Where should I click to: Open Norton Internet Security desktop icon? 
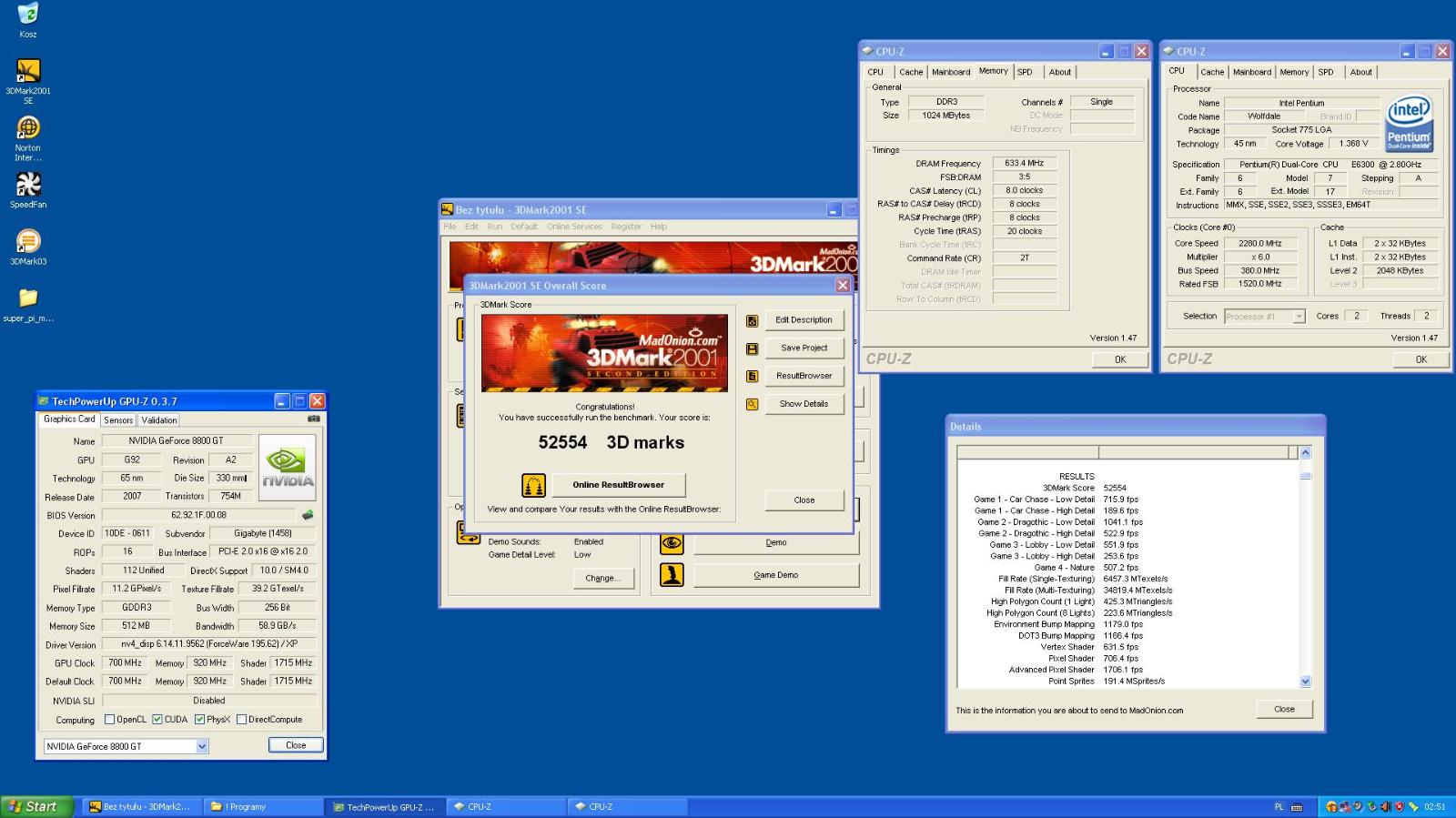pyautogui.click(x=28, y=127)
